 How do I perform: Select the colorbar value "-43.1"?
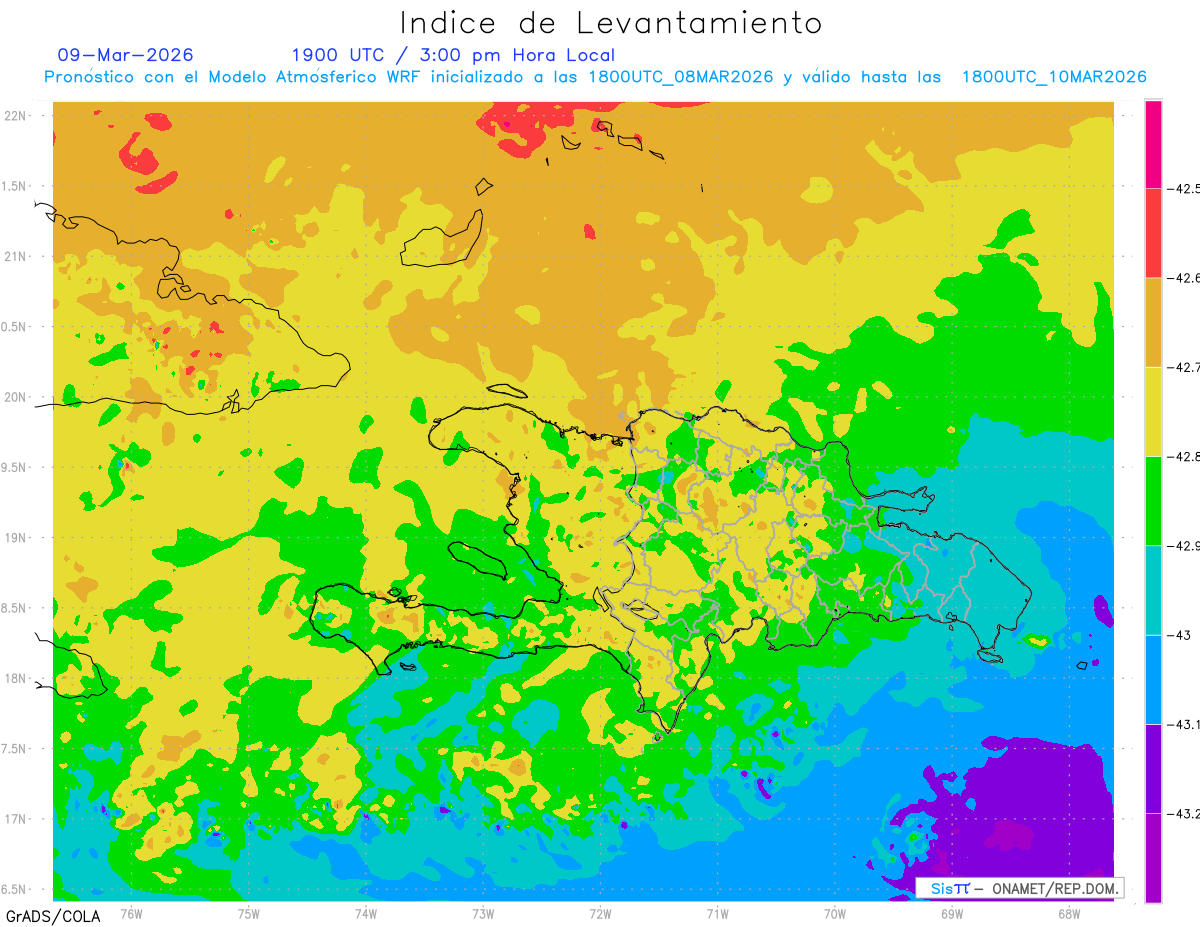1183,724
